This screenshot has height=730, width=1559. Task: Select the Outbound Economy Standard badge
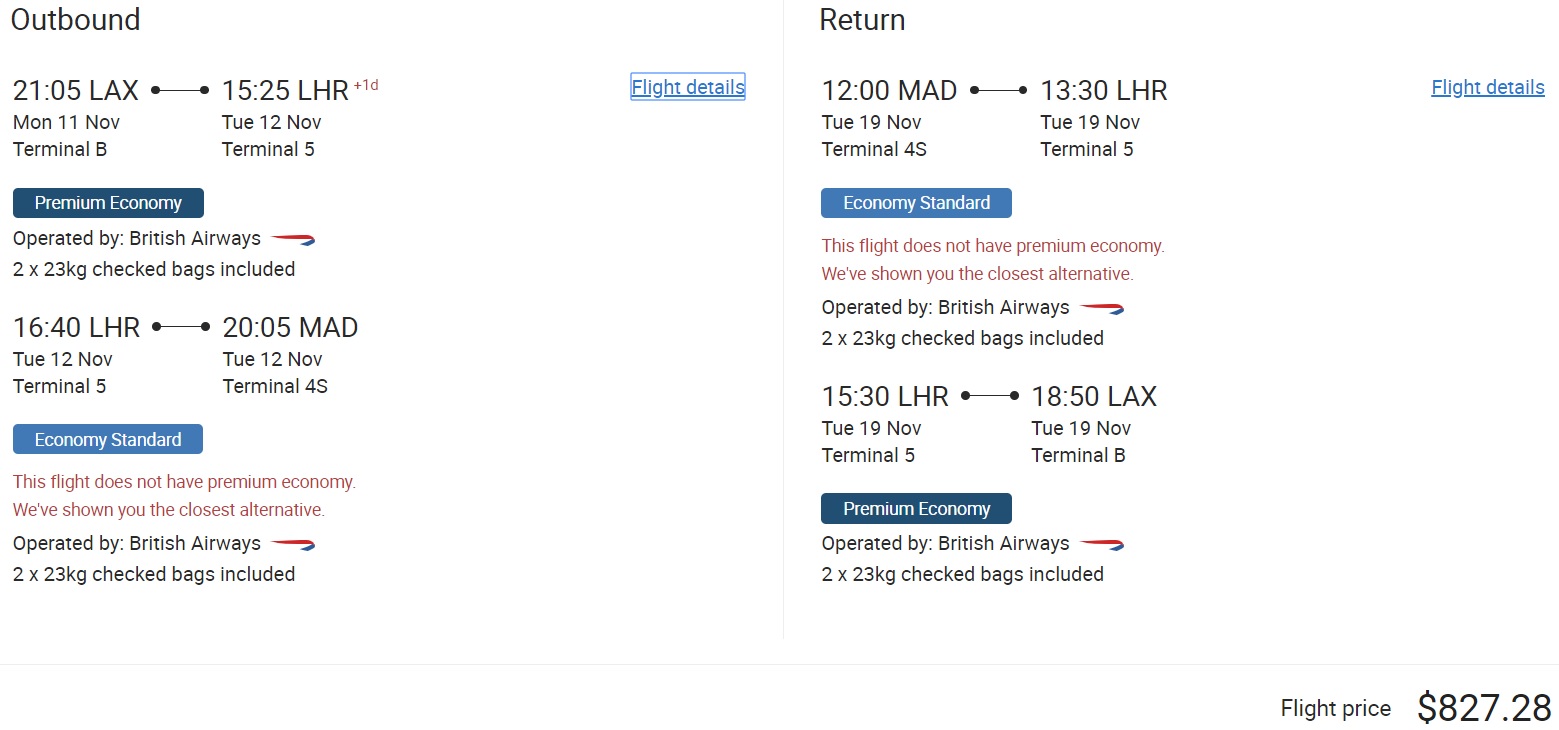108,440
